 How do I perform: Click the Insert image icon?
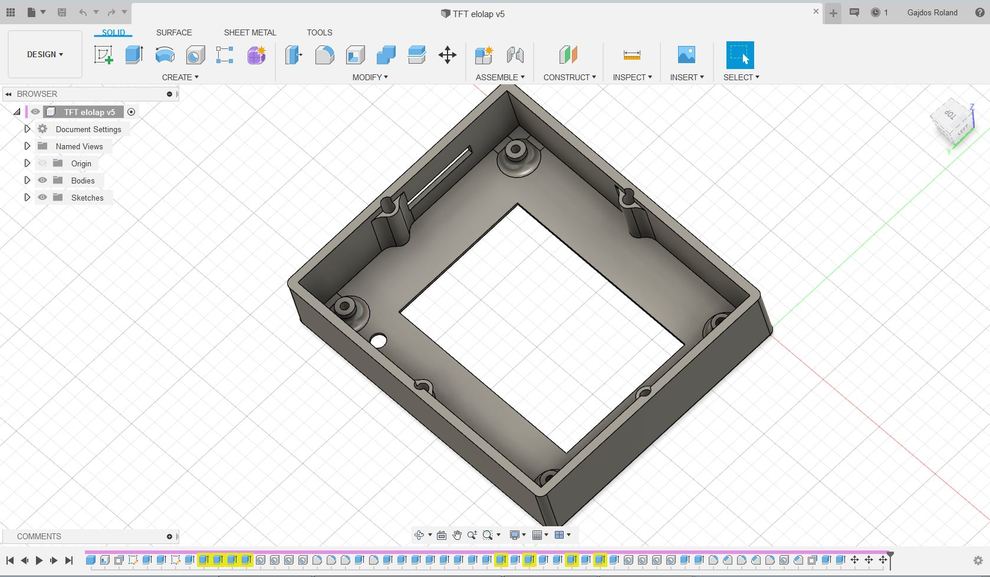686,55
